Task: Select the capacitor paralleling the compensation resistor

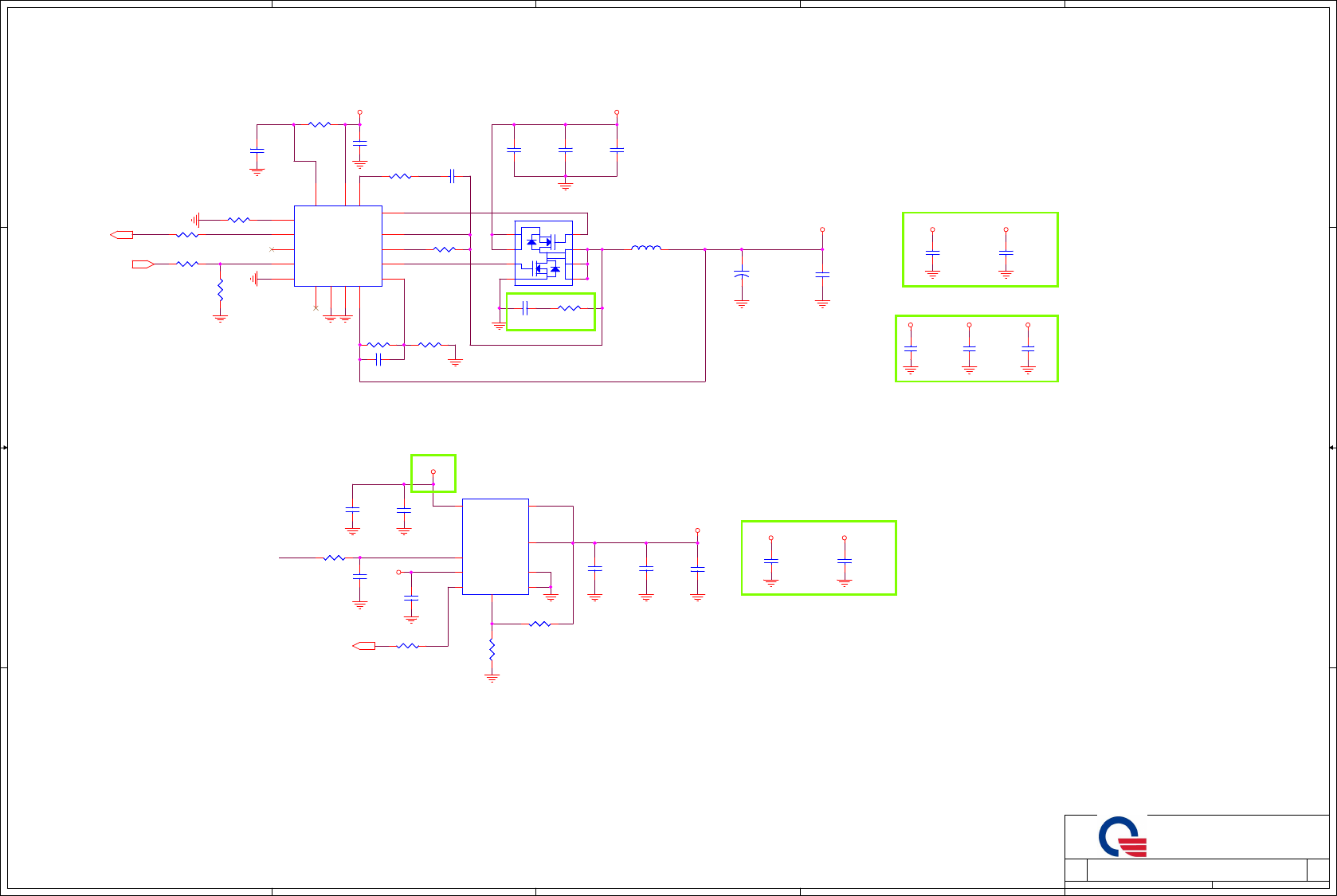Action: (378, 360)
